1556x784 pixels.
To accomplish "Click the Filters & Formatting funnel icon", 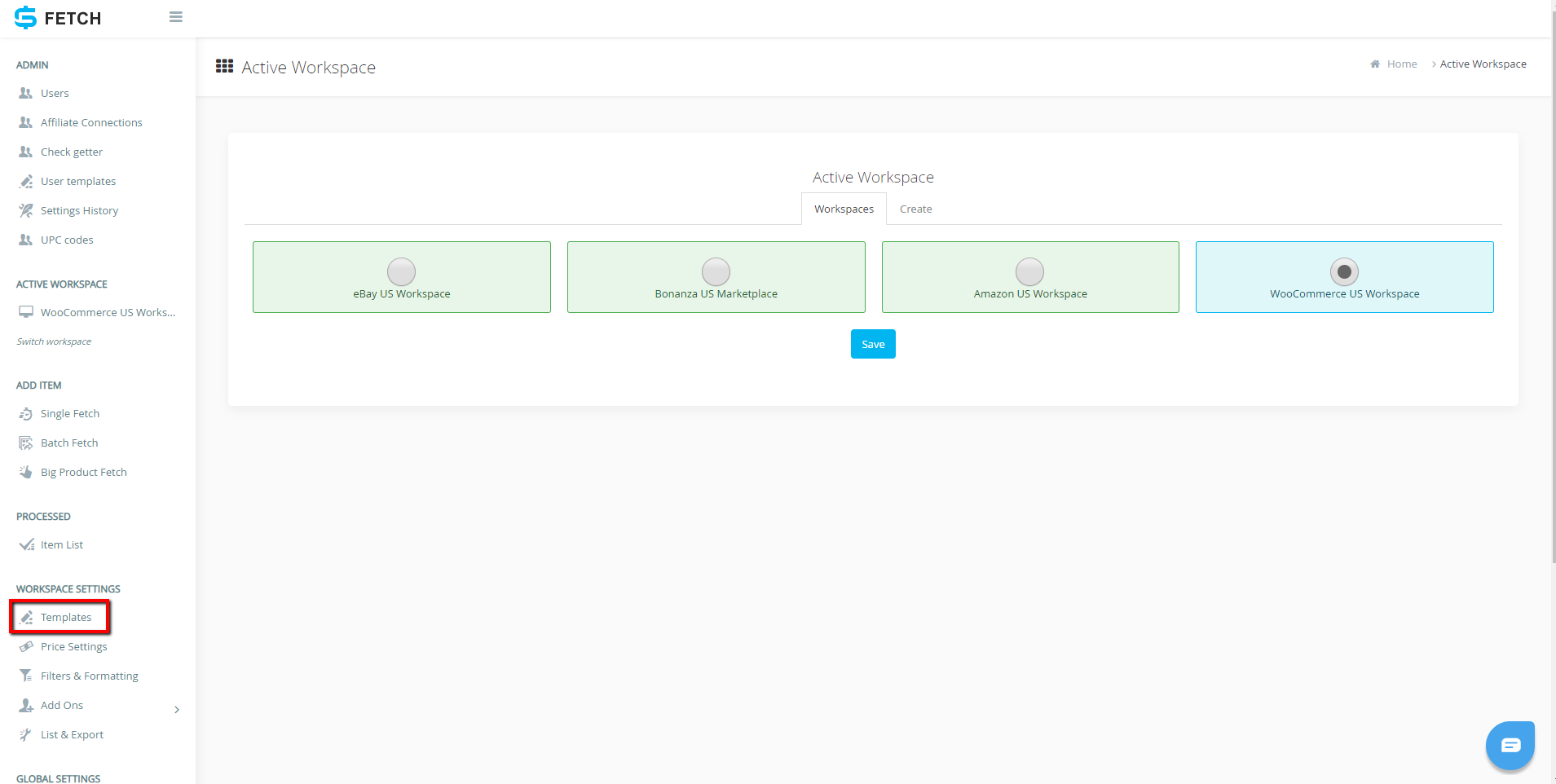I will pyautogui.click(x=26, y=676).
